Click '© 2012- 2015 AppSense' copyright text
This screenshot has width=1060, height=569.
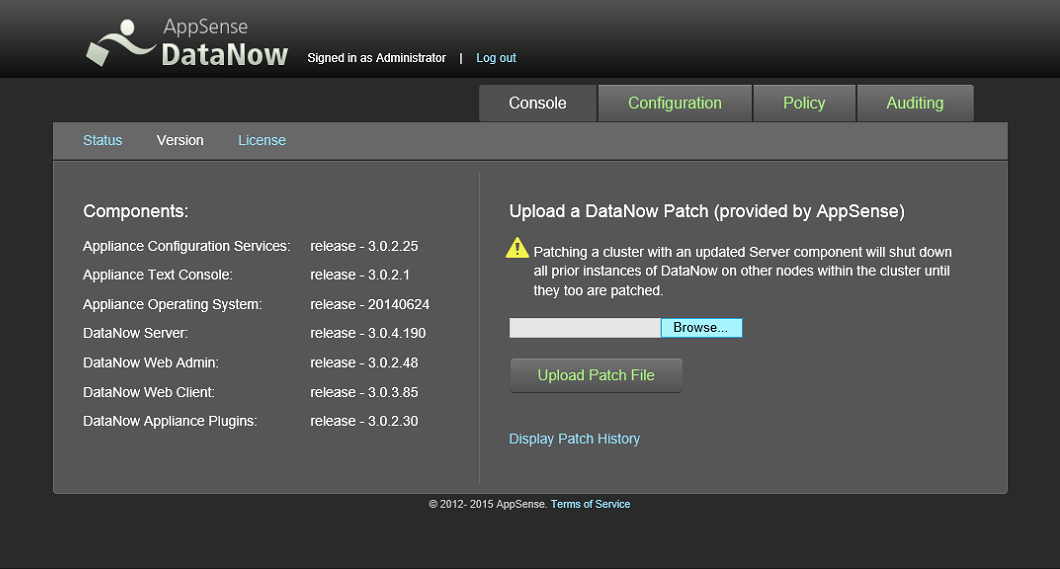pos(487,504)
